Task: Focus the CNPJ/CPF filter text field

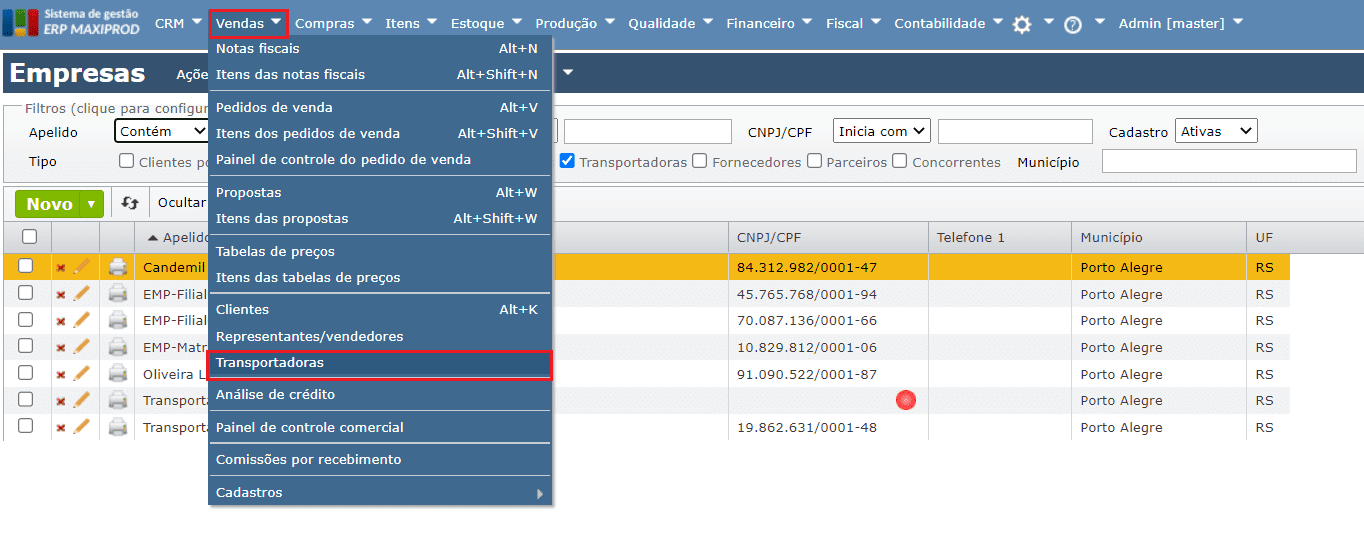Action: 1015,131
